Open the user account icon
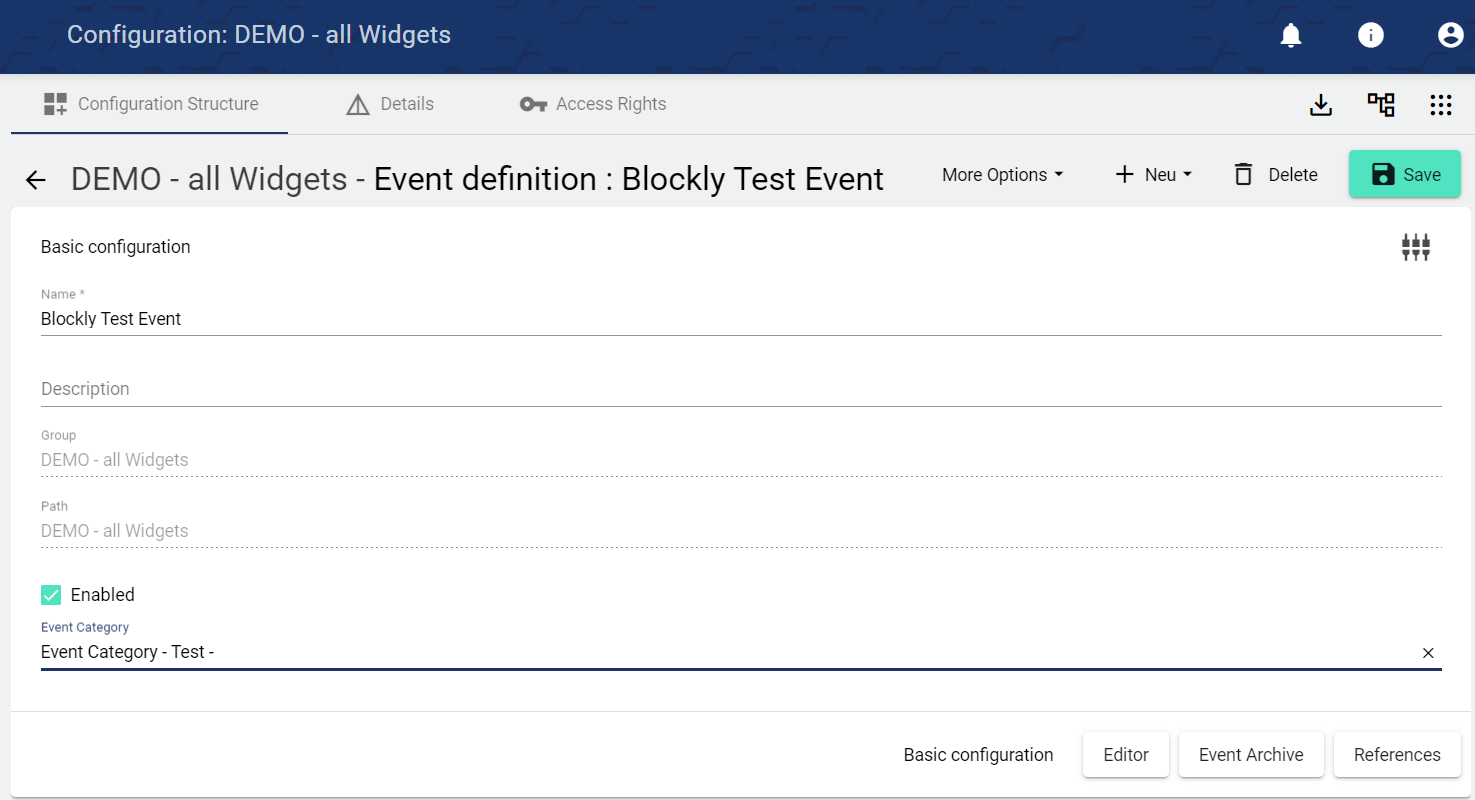1475x800 pixels. [x=1450, y=36]
